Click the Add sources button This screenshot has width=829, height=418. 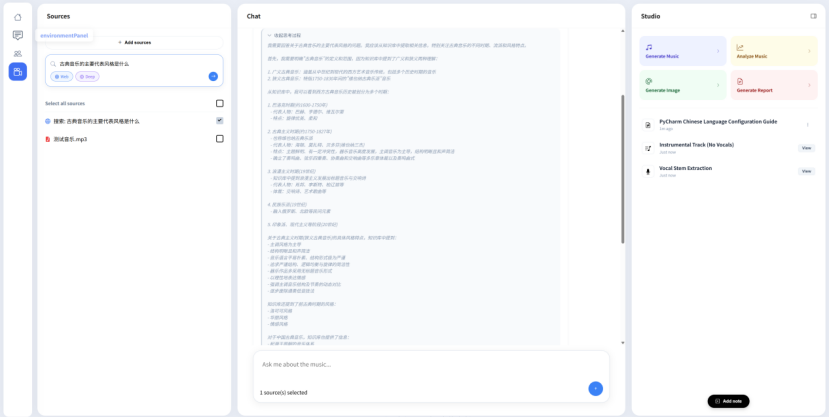(x=134, y=42)
